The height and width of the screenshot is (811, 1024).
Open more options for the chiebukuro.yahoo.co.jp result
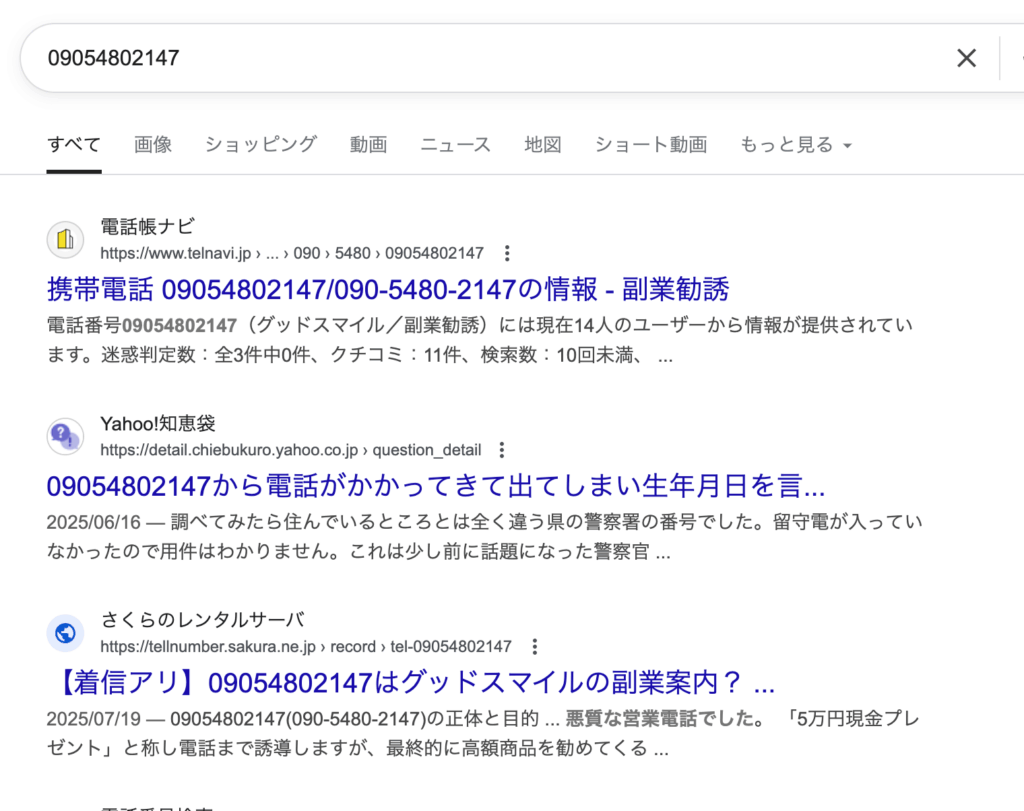[x=502, y=450]
